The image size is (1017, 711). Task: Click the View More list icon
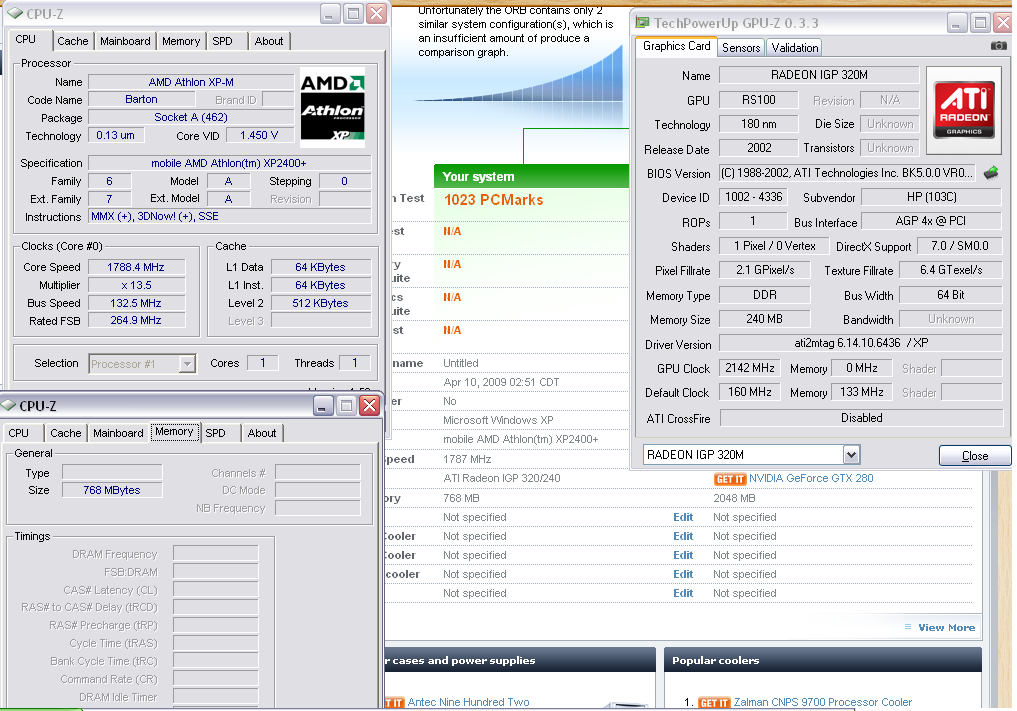(x=908, y=627)
